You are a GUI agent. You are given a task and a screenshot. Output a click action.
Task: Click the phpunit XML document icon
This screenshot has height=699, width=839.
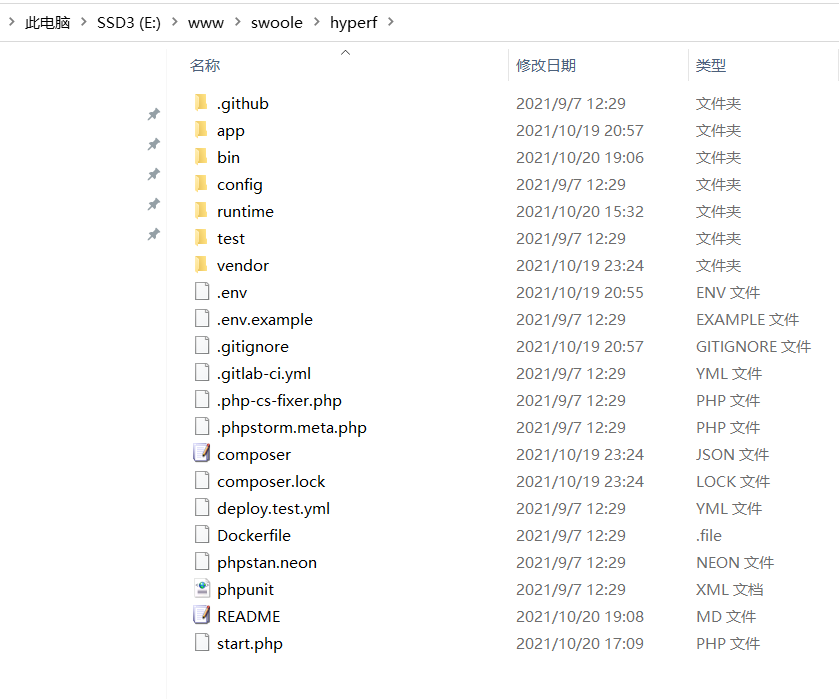point(202,588)
